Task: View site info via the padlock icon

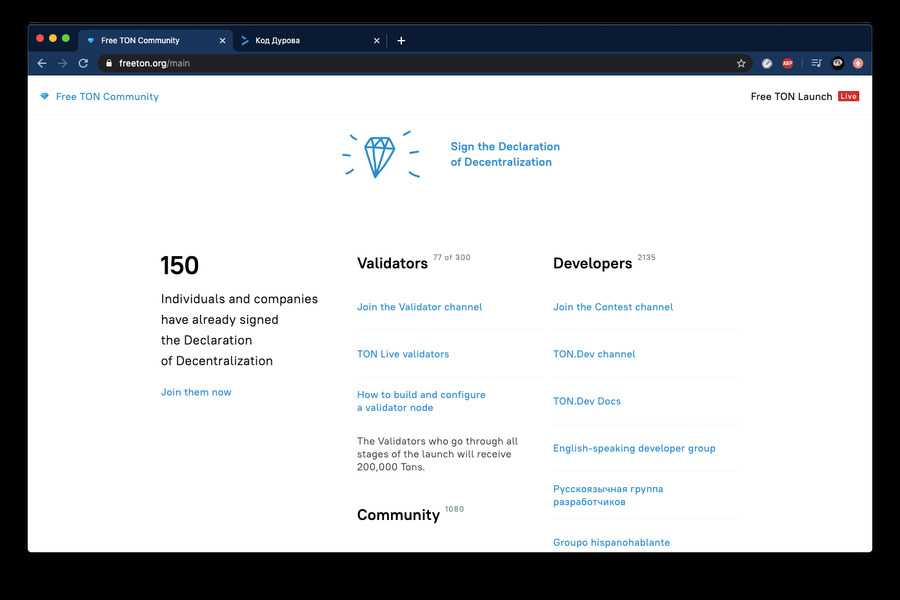Action: point(109,63)
